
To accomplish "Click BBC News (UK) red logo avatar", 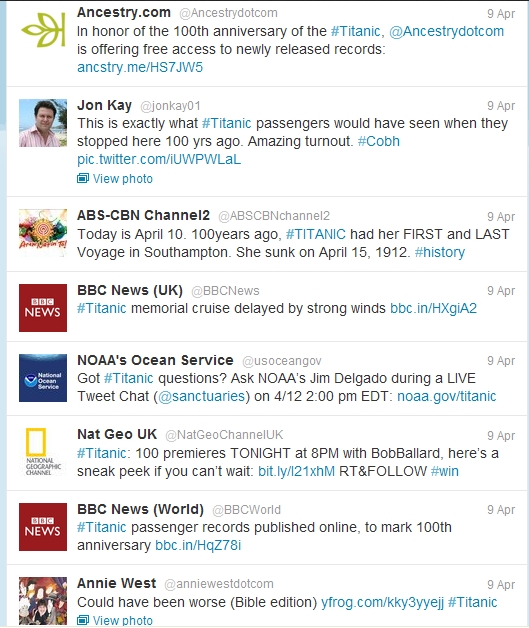I will 43,308.
